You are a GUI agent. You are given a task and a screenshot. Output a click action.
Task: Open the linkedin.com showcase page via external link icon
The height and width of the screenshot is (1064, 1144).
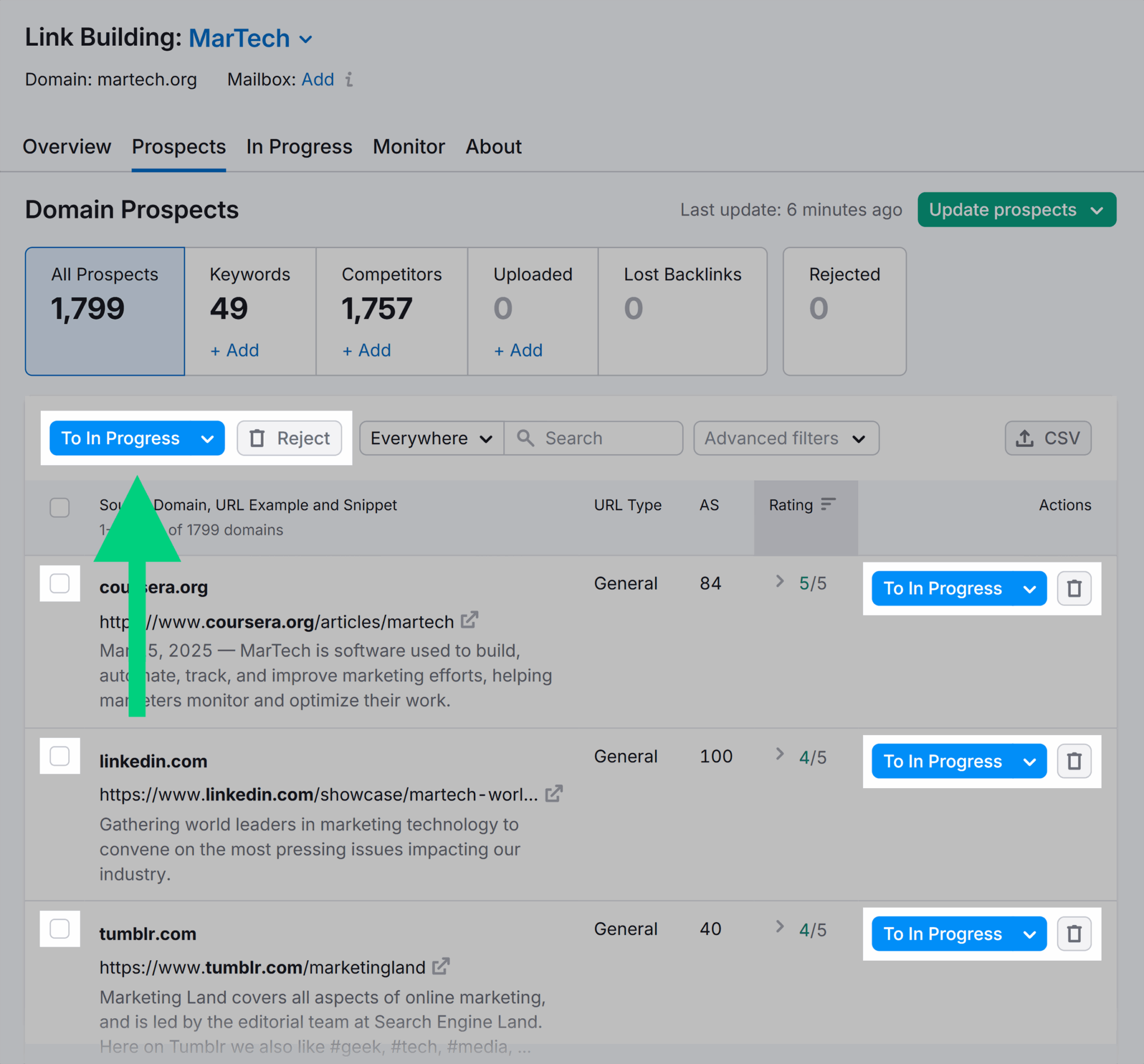pos(554,794)
